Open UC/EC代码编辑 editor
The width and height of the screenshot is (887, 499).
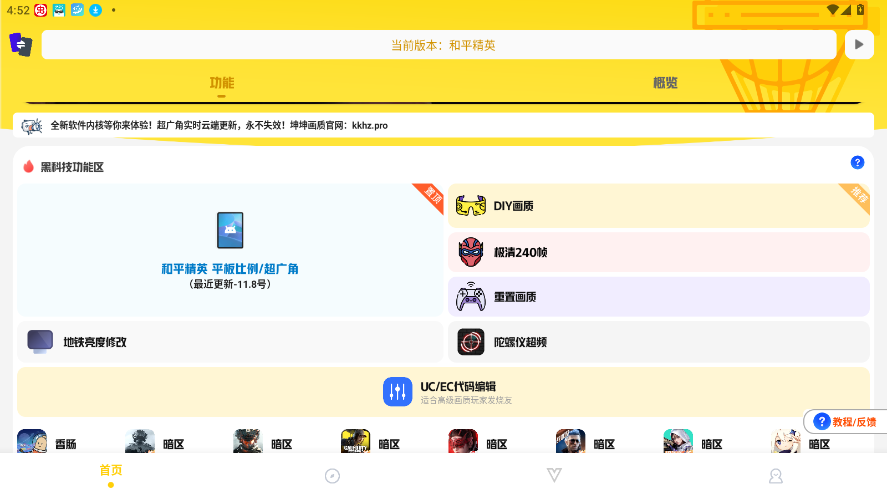tap(444, 392)
